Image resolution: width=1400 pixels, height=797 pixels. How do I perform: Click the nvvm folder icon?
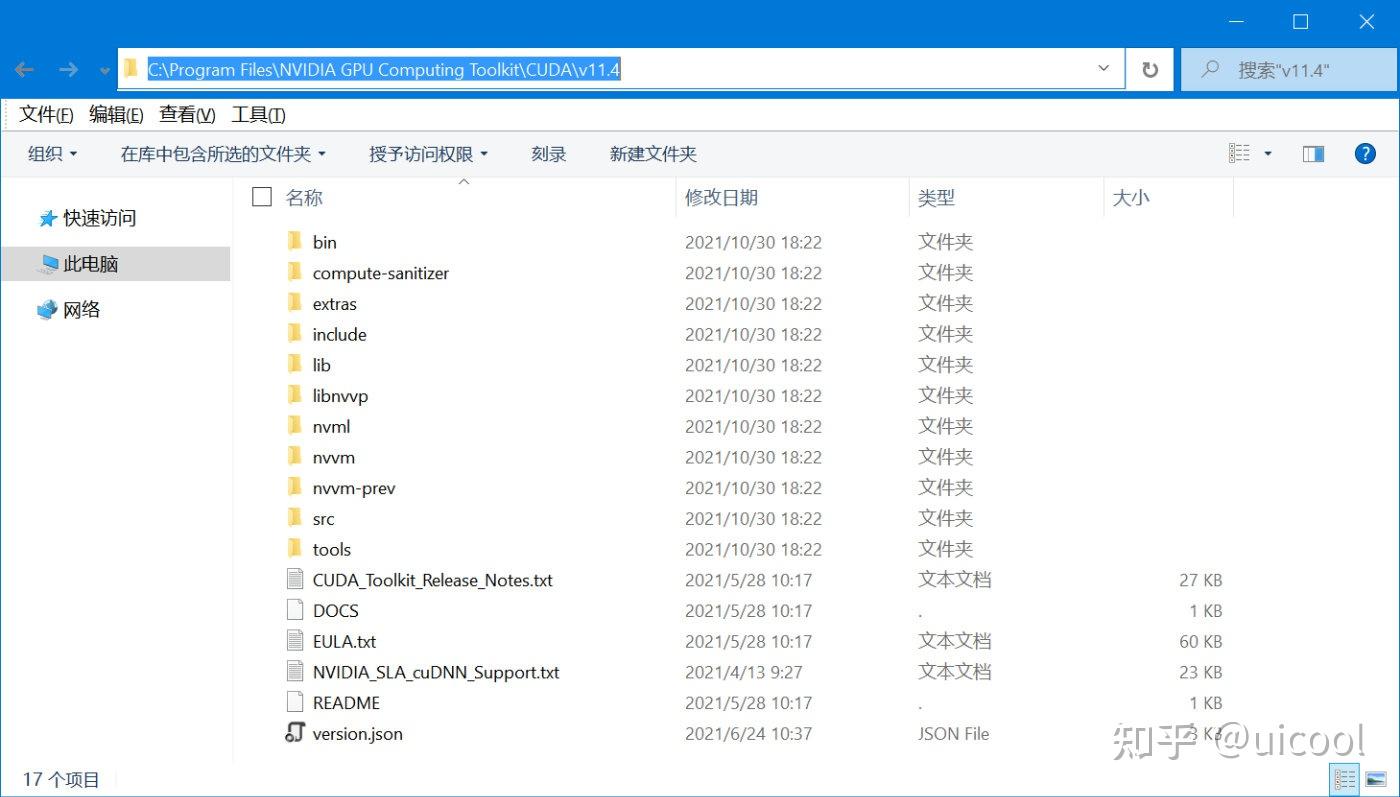294,457
